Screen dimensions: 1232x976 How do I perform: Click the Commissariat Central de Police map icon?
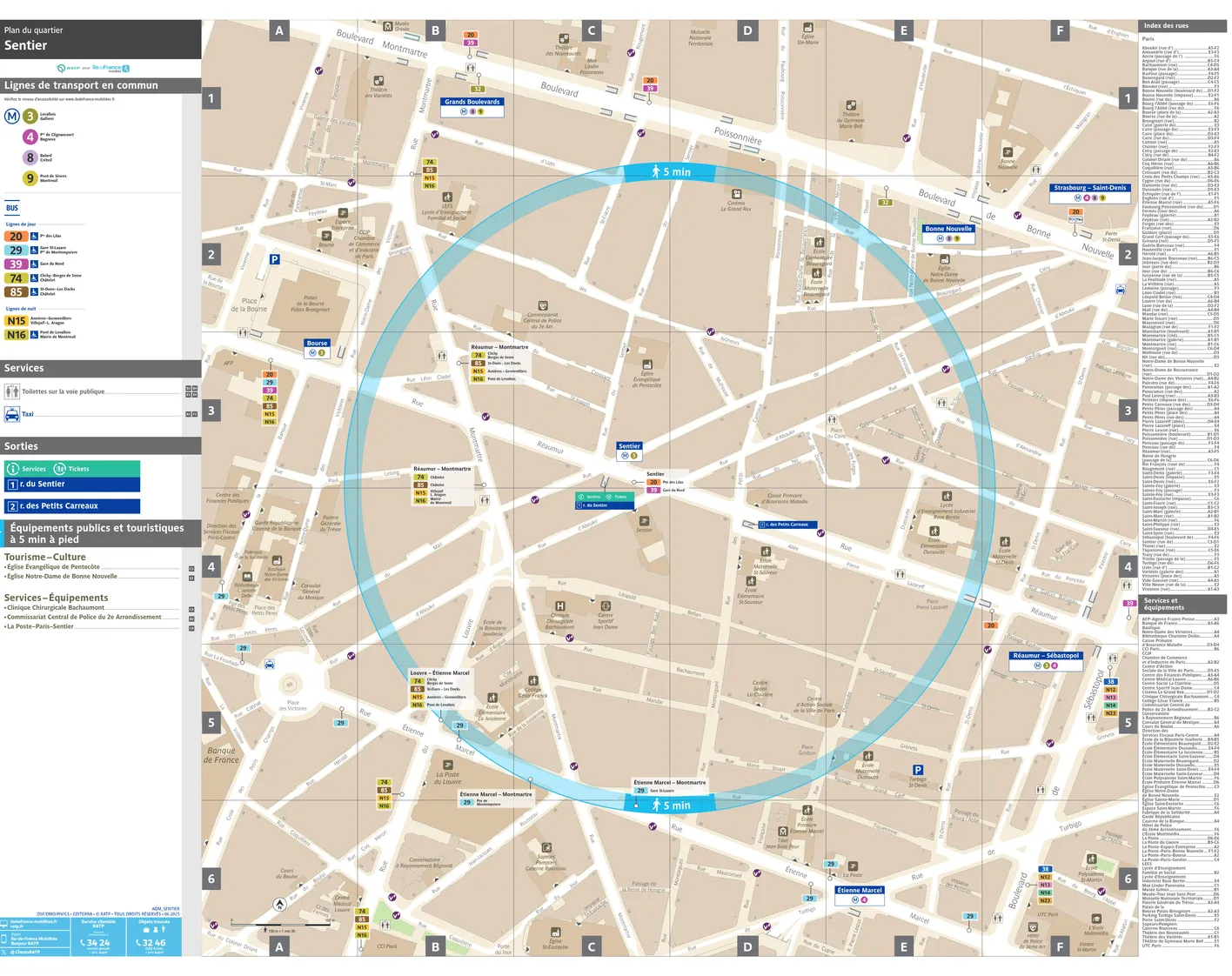543,305
